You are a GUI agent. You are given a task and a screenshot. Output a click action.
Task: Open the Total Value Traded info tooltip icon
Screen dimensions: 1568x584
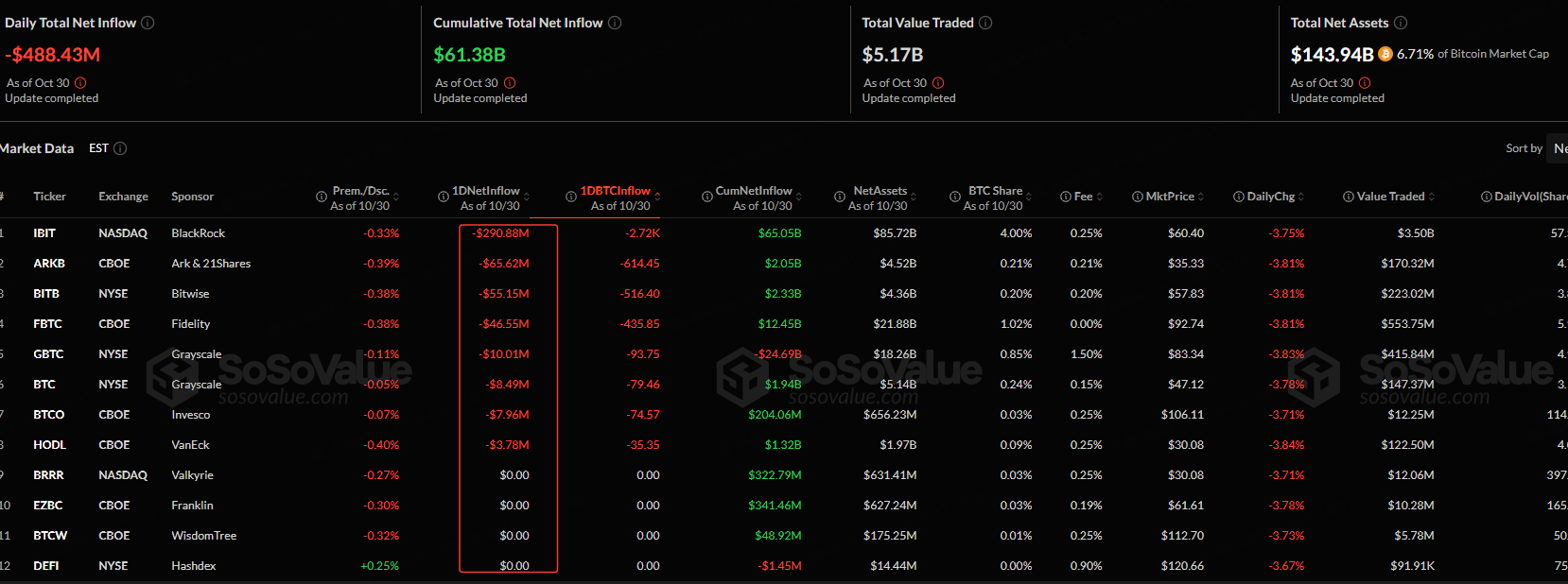click(985, 23)
